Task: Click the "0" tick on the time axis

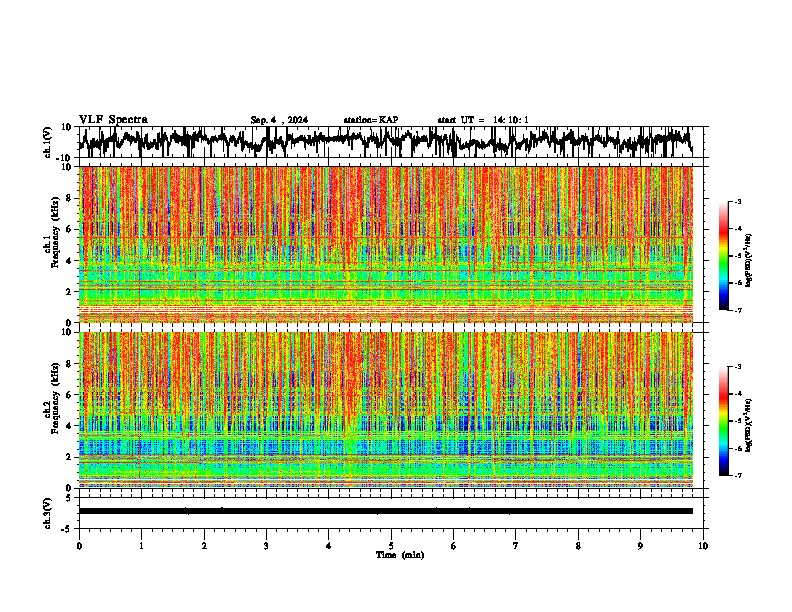Action: click(x=79, y=546)
